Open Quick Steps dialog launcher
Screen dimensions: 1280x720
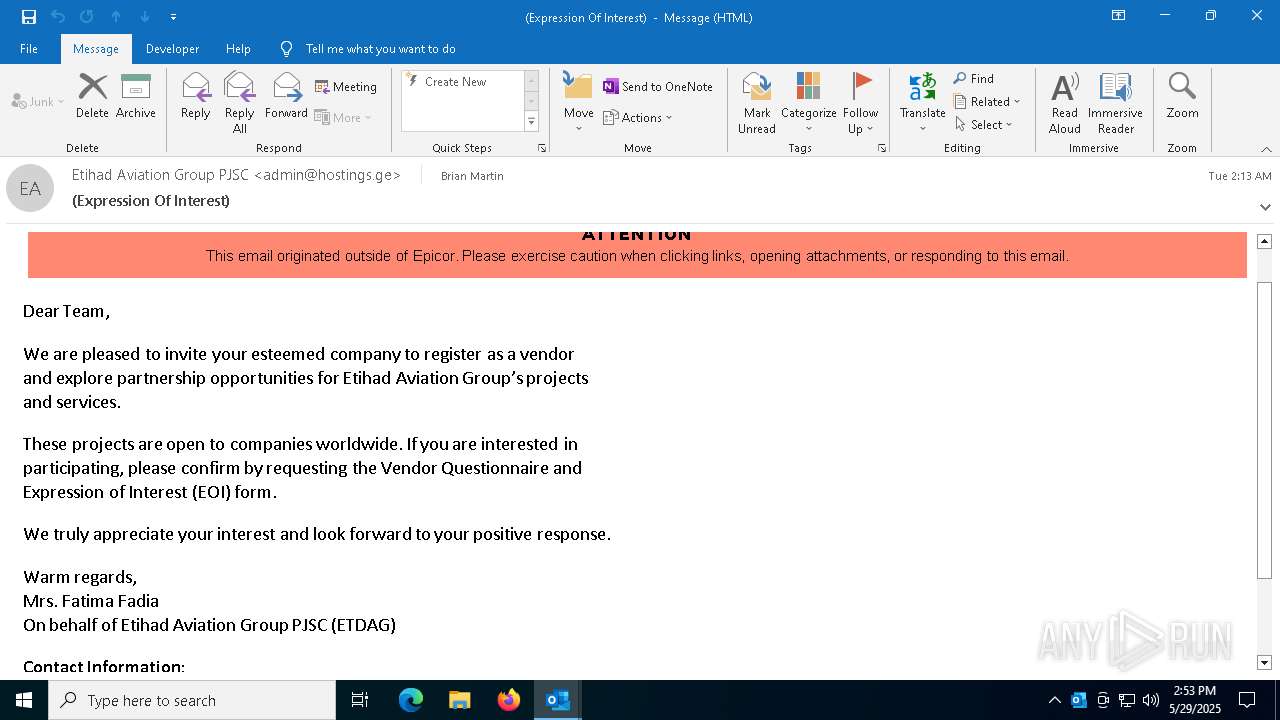coord(542,148)
